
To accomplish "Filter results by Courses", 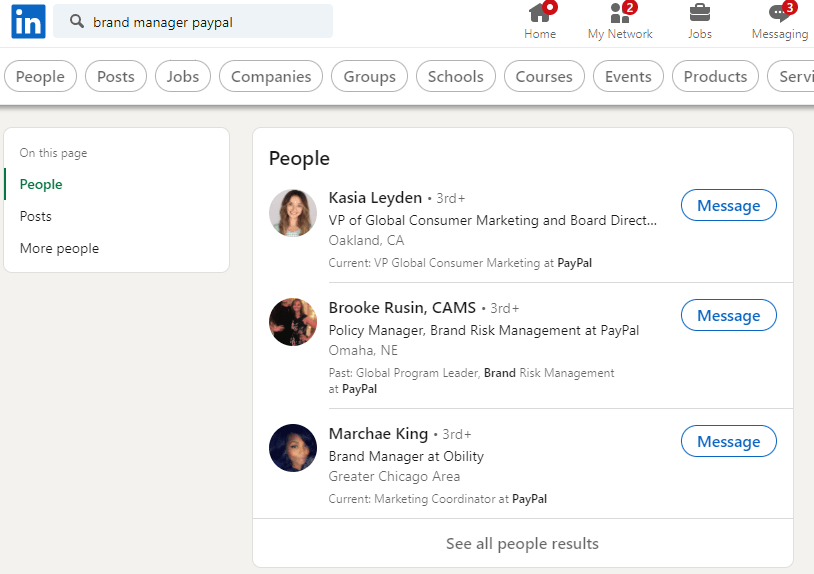I will tap(544, 76).
